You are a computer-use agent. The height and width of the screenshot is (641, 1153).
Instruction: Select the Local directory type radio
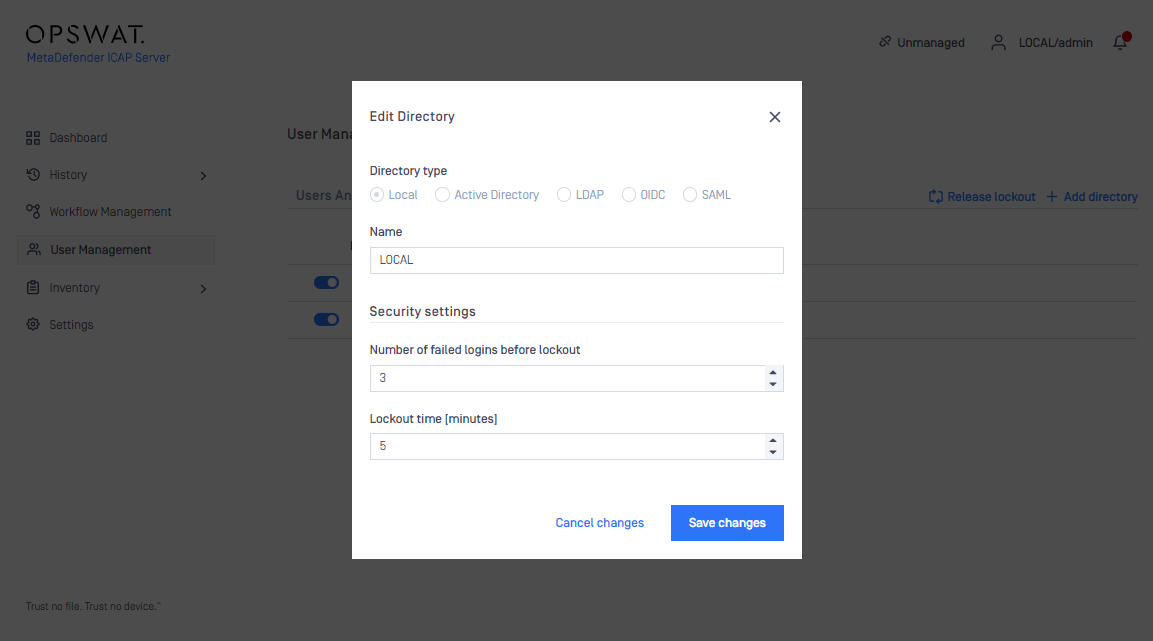coord(376,195)
